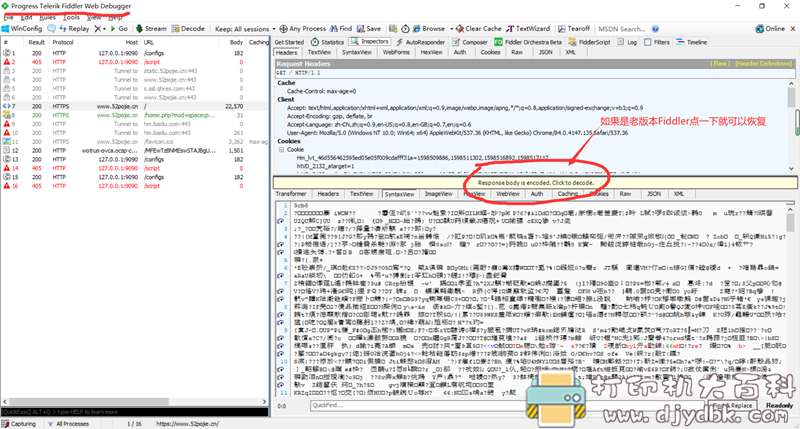Select session 2 with 405 result
Image resolution: width=800 pixels, height=429 pixels.
[135, 62]
